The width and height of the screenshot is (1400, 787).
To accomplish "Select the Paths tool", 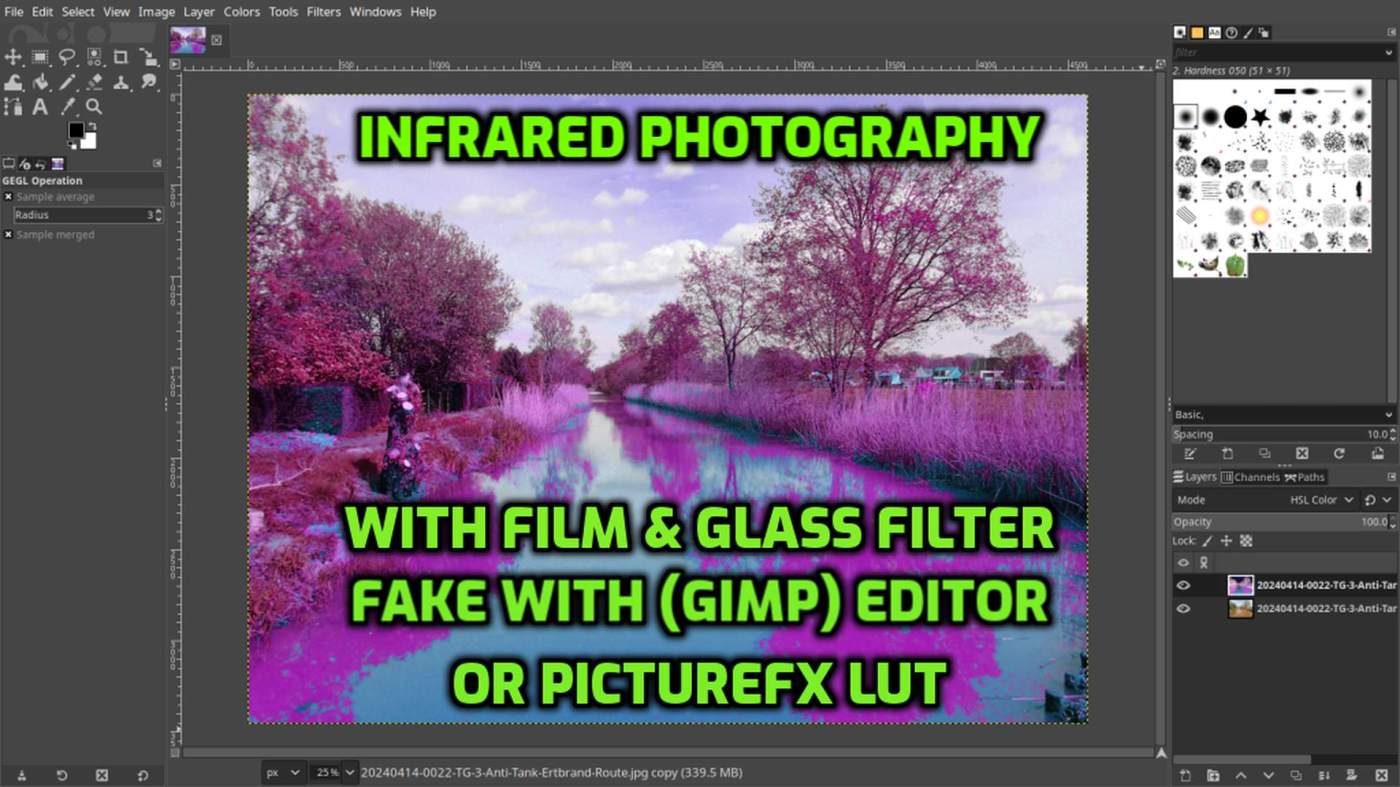I will tap(13, 106).
